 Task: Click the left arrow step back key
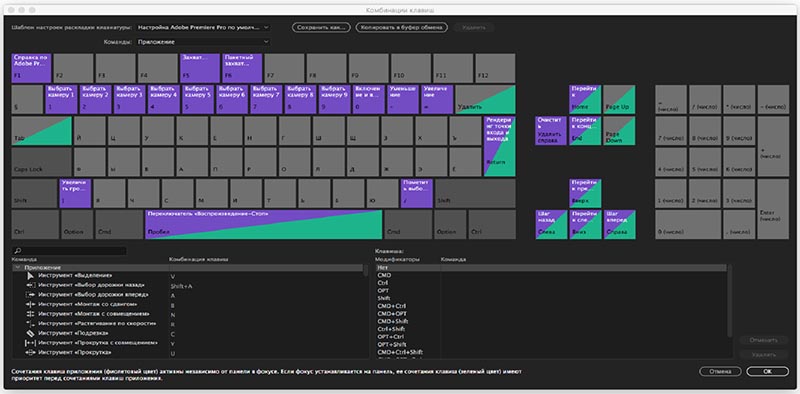coord(551,225)
